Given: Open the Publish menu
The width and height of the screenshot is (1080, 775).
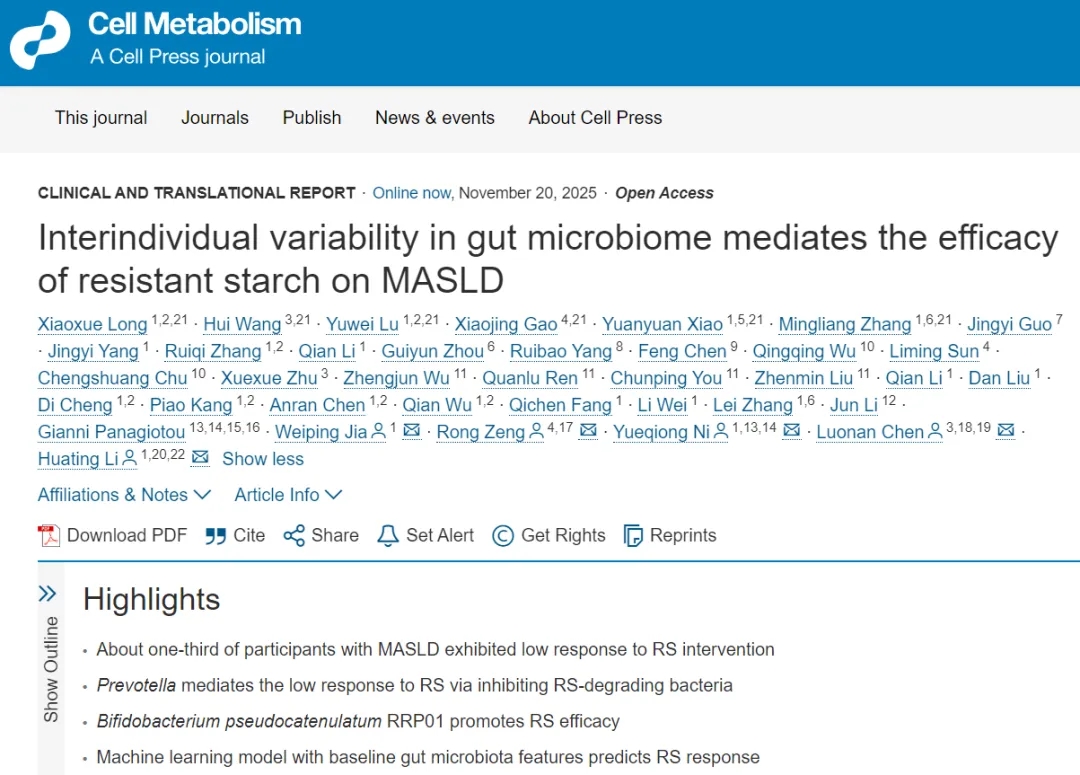Looking at the screenshot, I should point(311,118).
